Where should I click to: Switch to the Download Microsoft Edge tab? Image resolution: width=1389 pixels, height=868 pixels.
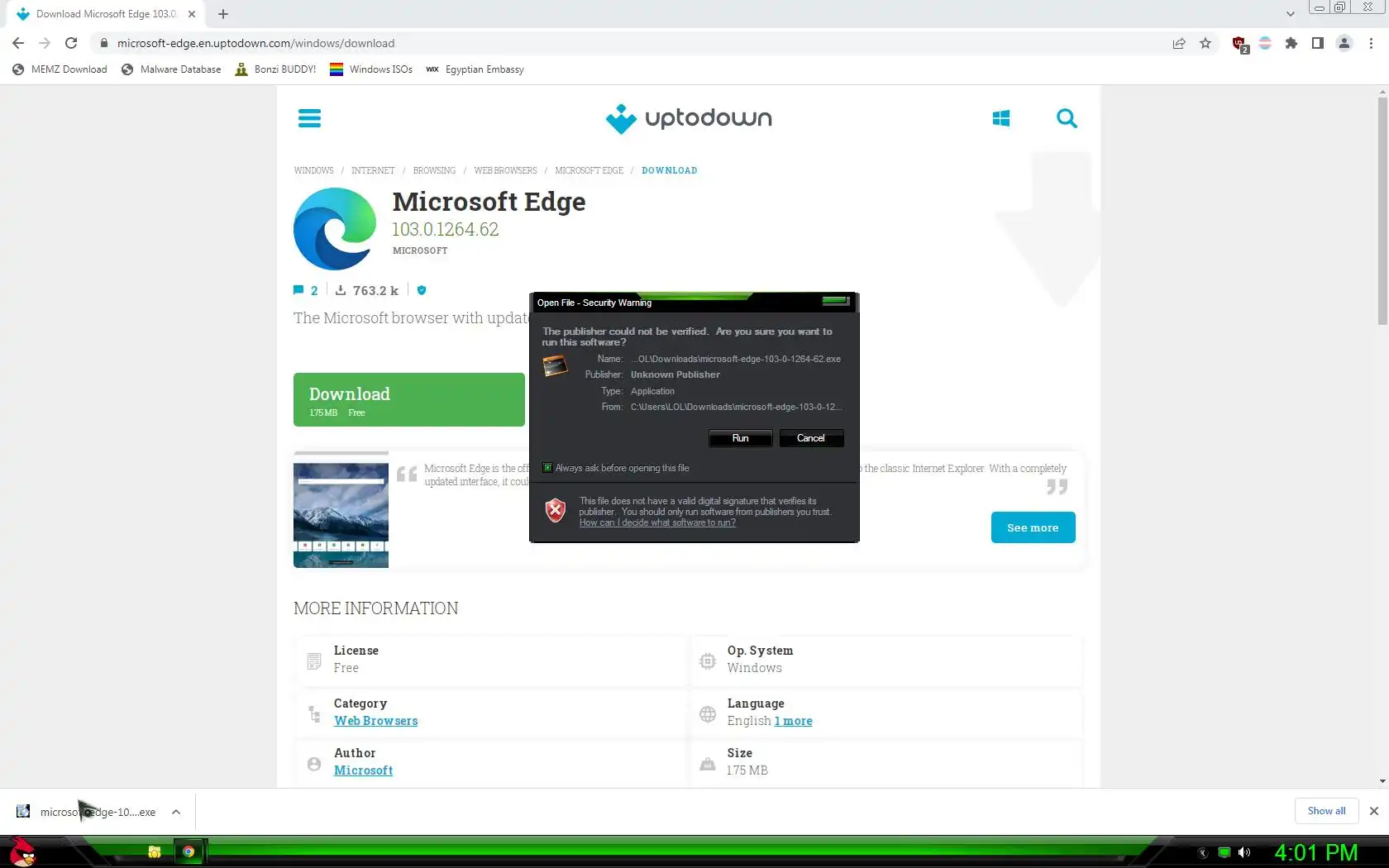[x=107, y=14]
